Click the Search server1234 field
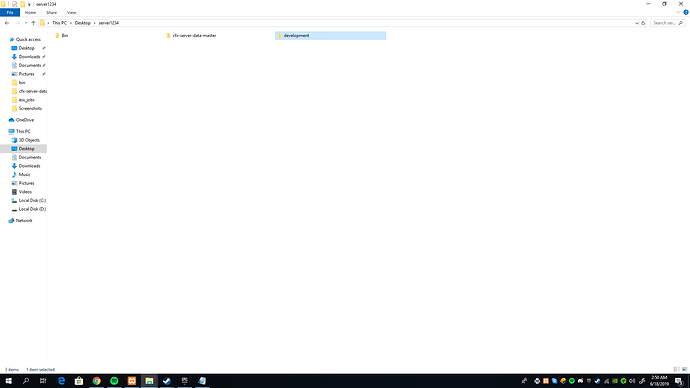This screenshot has width=690, height=388. click(x=668, y=23)
